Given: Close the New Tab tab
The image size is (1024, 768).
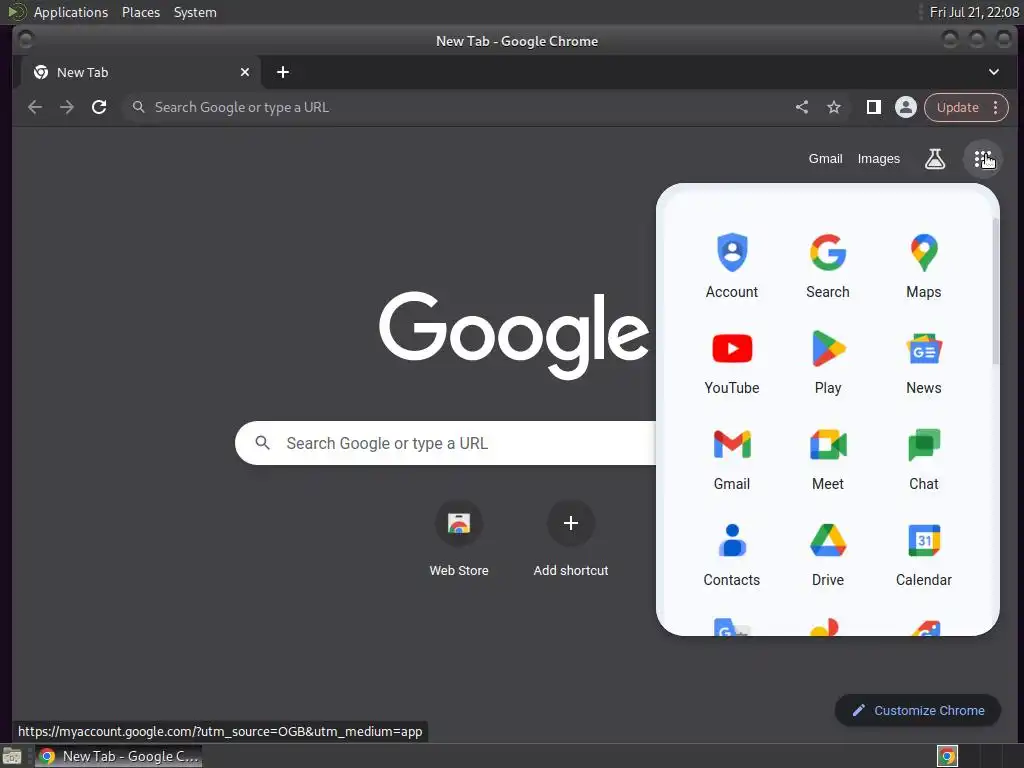Looking at the screenshot, I should 245,72.
